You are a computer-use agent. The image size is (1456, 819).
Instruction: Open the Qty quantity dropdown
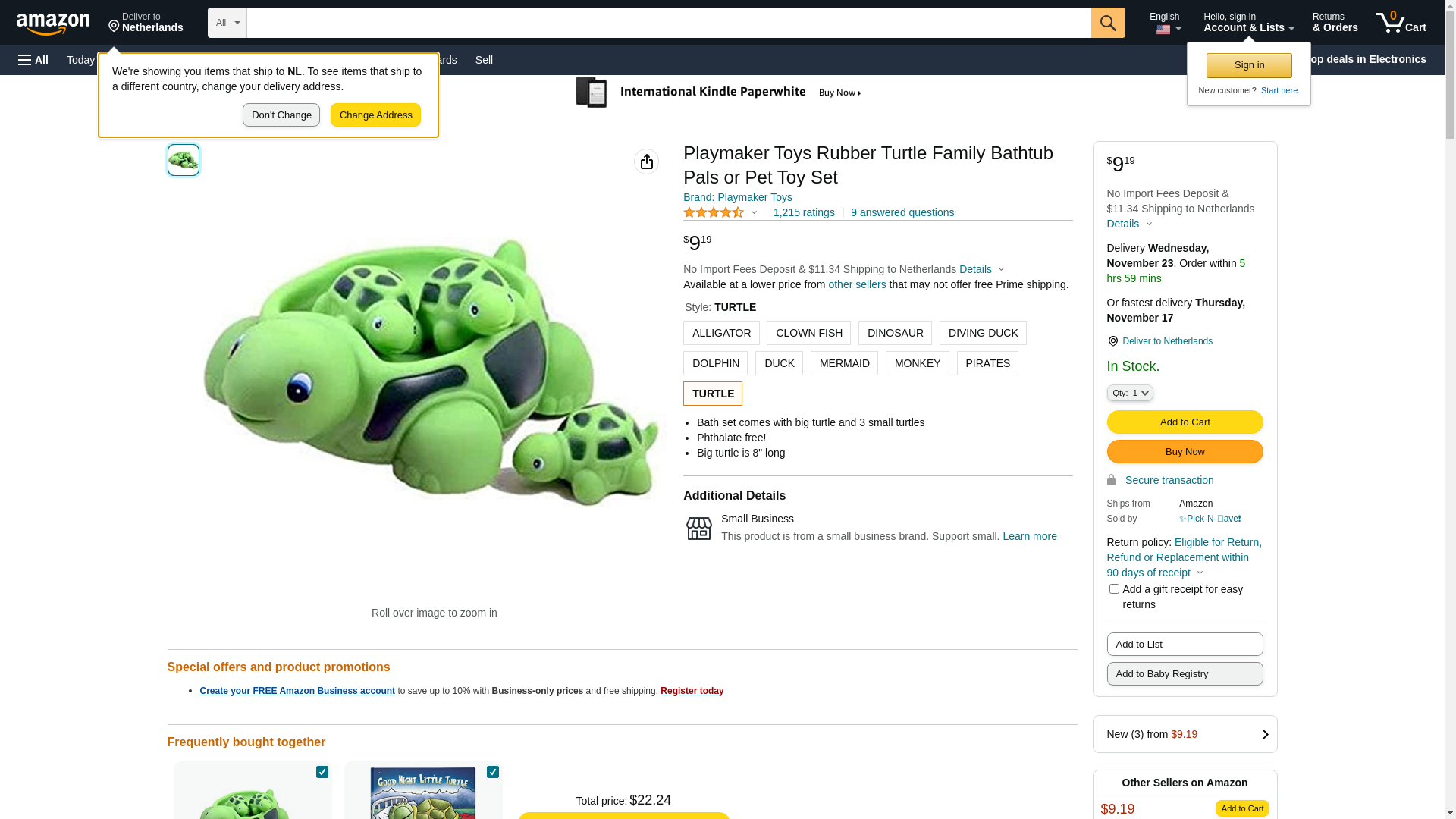click(1130, 393)
